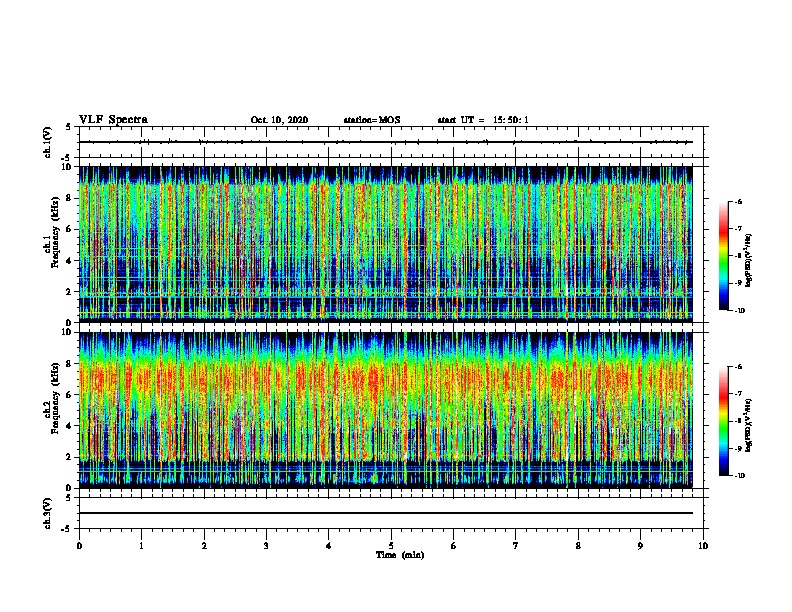This screenshot has height=612, width=792.
Task: Click the ch.1 spectrogram panel
Action: [386, 244]
